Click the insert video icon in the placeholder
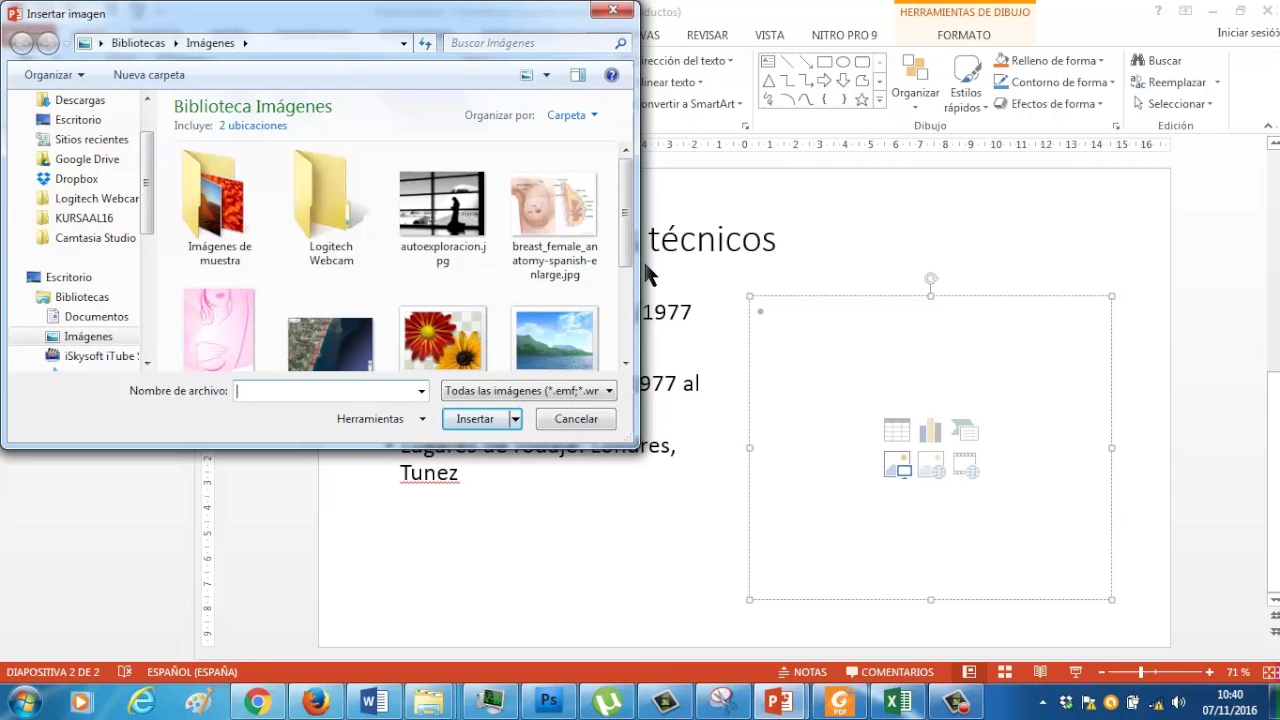 coord(965,465)
